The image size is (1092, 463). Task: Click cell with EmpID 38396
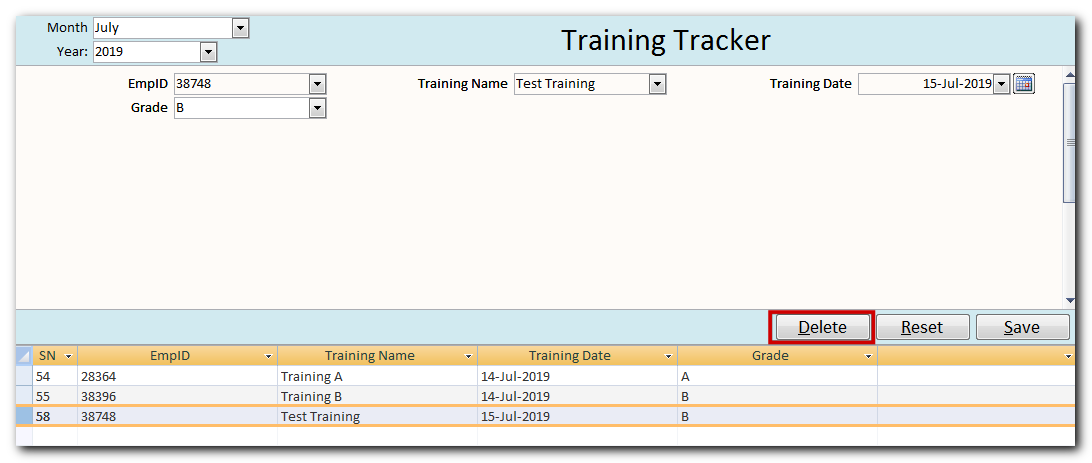click(x=178, y=397)
